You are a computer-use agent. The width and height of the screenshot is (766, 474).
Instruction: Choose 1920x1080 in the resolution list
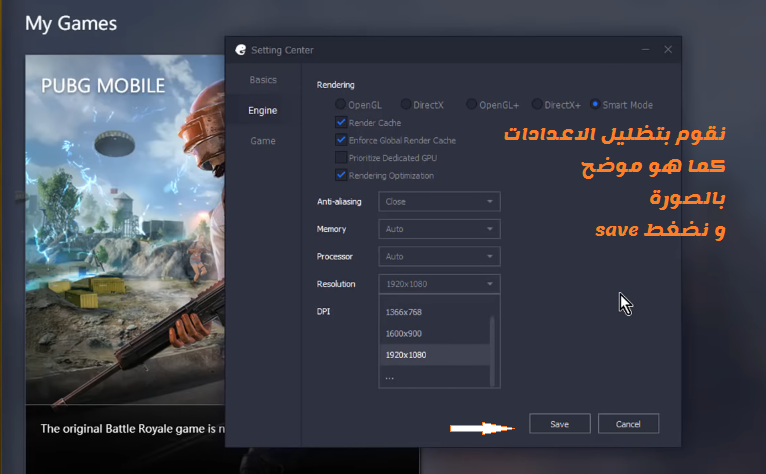tap(434, 355)
